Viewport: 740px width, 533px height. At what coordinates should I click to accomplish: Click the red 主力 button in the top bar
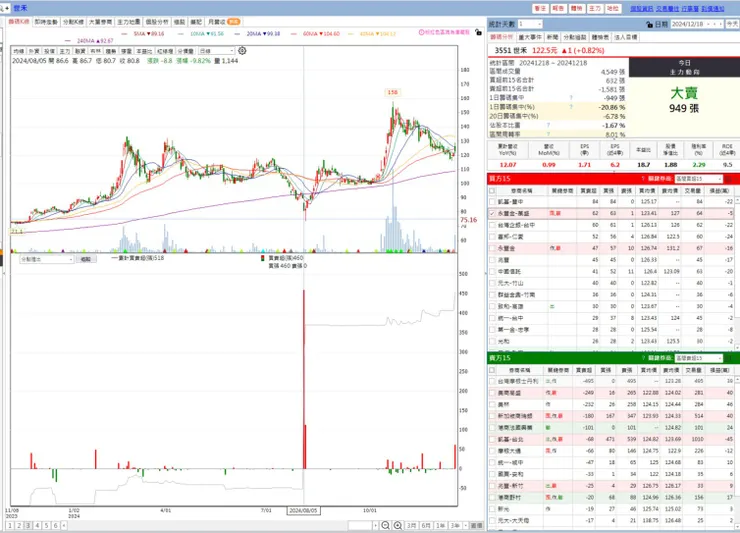(x=595, y=8)
